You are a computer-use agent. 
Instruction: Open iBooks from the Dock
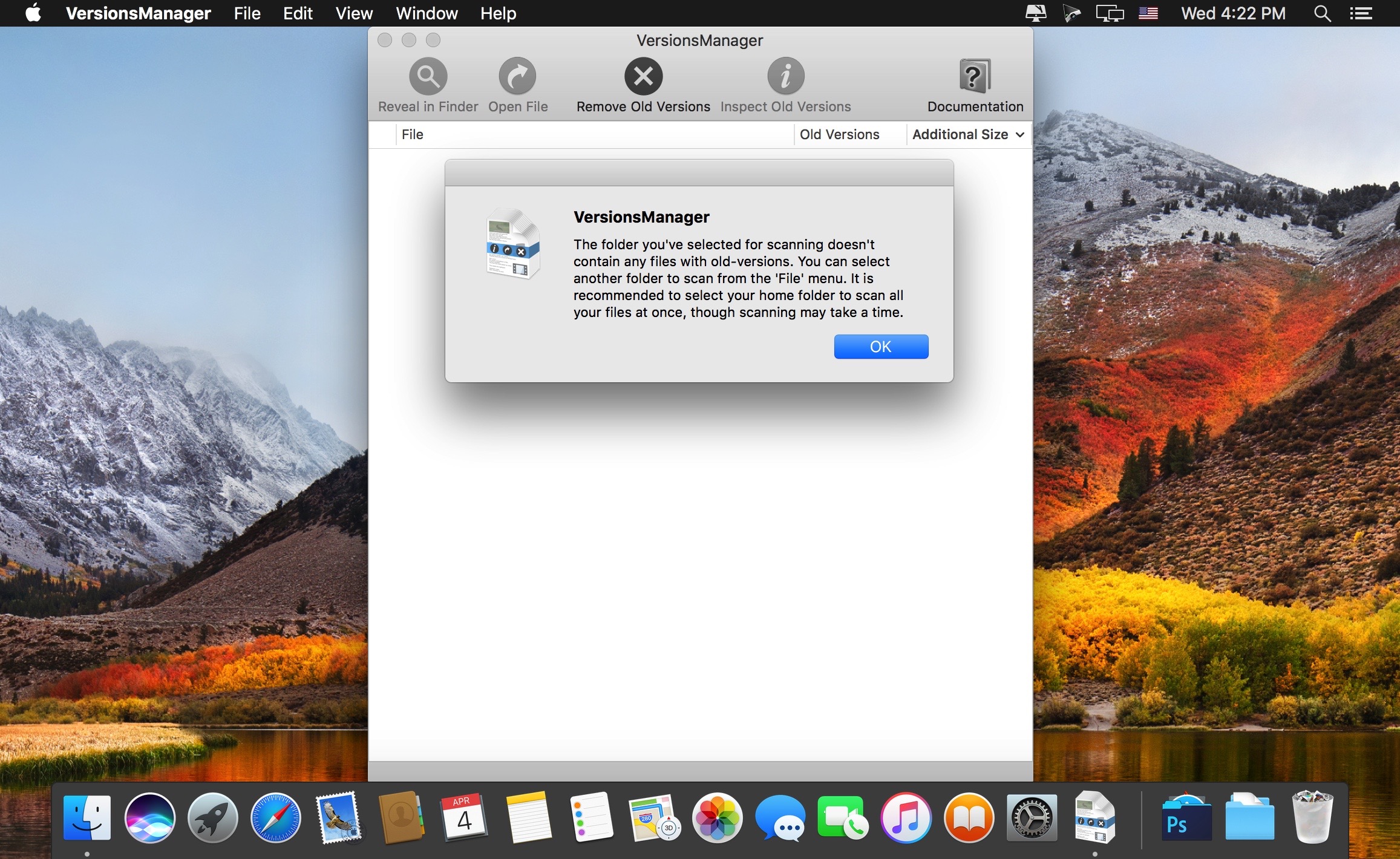[x=969, y=818]
